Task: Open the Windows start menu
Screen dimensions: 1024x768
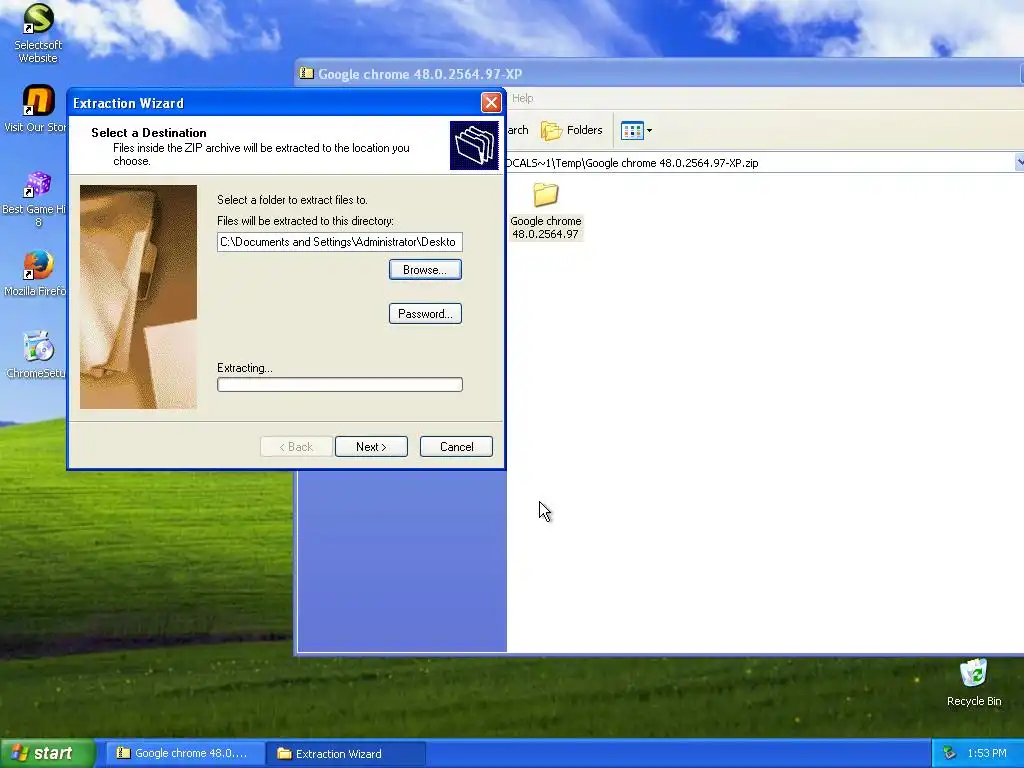Action: click(48, 753)
